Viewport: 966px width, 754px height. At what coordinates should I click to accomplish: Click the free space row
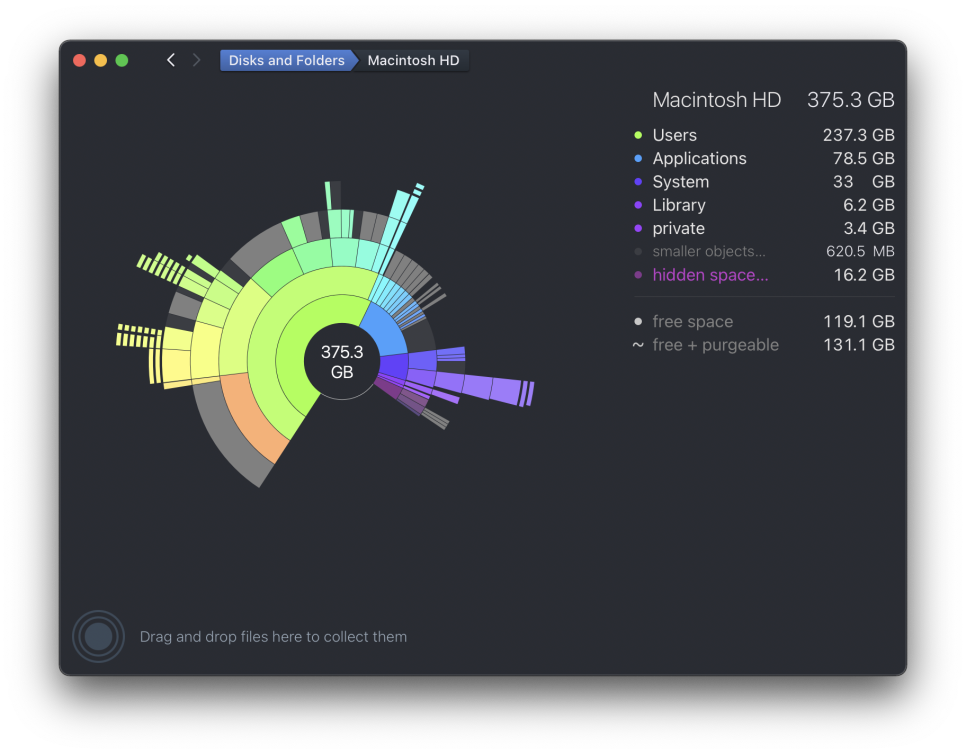764,322
